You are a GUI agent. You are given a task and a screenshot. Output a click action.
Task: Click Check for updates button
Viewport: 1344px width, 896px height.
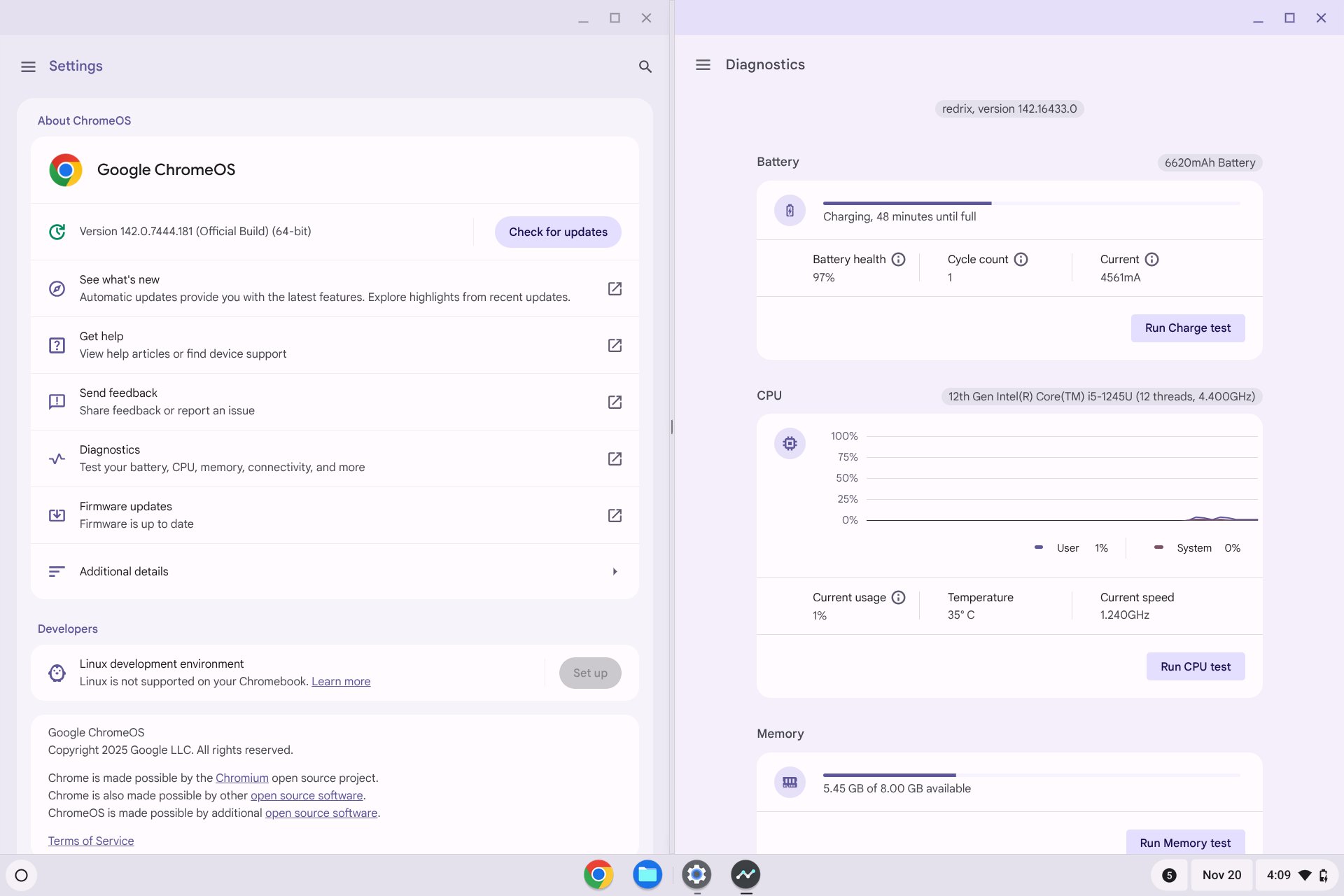pos(557,232)
